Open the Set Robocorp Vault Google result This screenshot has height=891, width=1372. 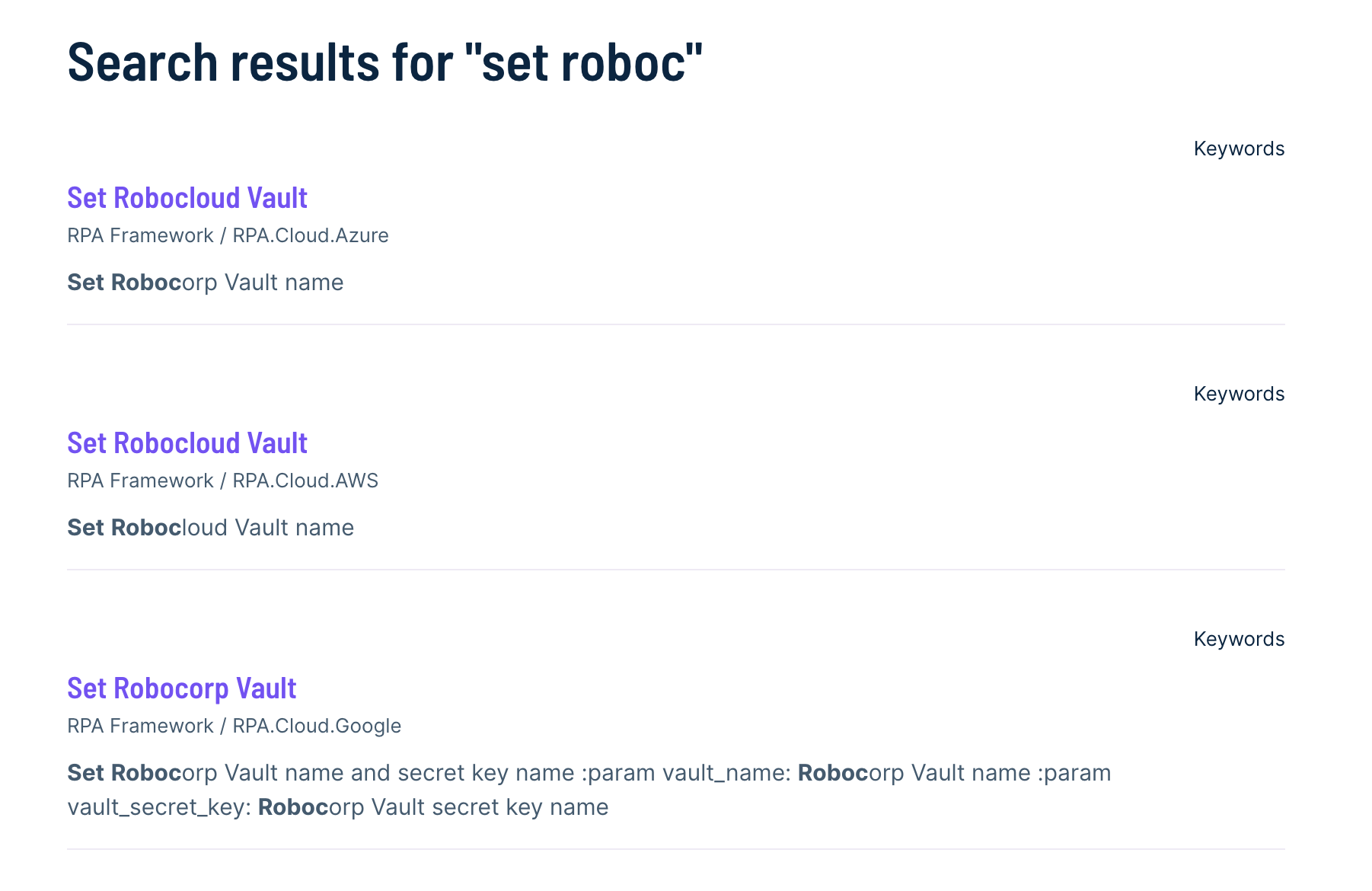(x=181, y=688)
